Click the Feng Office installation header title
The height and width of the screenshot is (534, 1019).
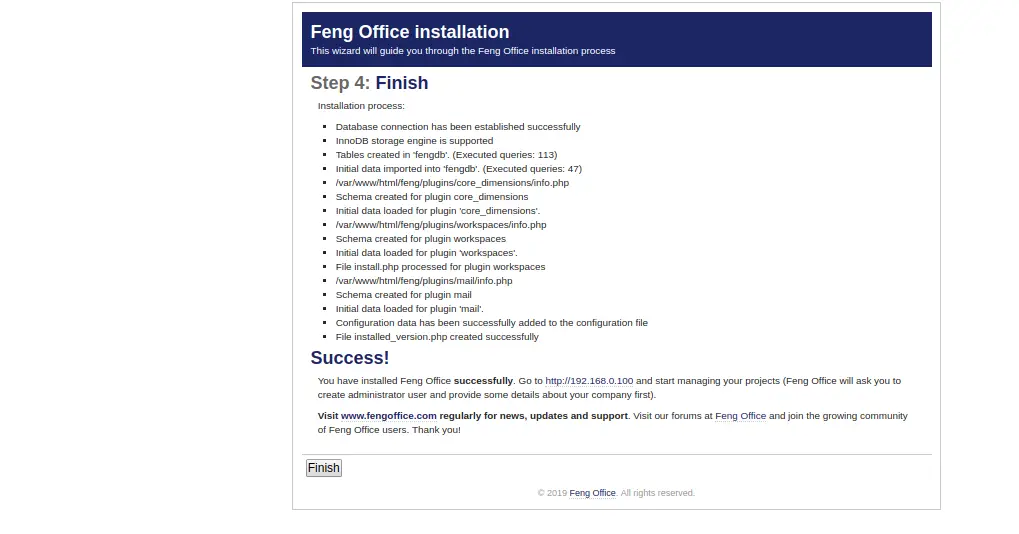pyautogui.click(x=410, y=32)
